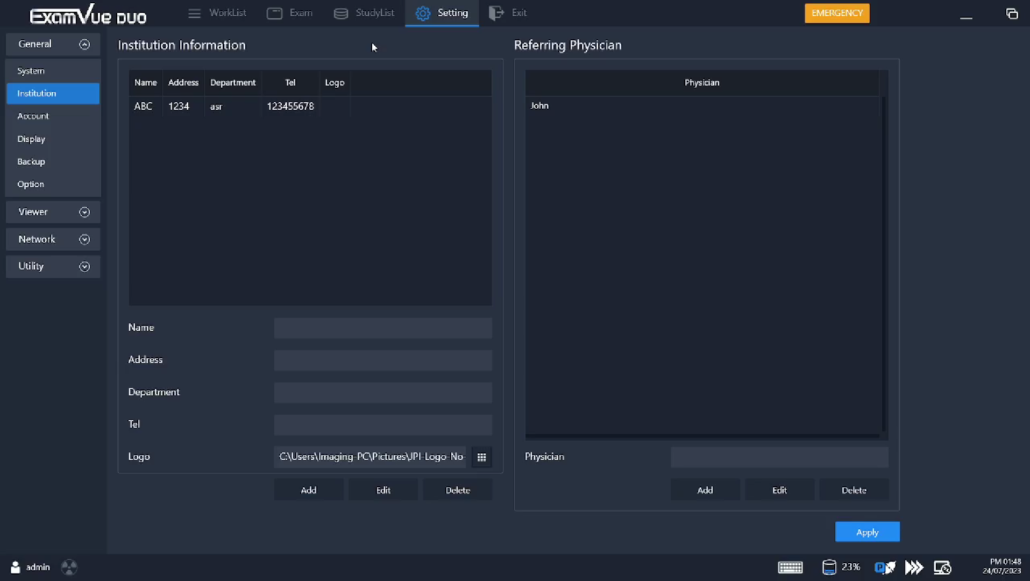Screen dimensions: 1030x581
Task: Apply the institution settings
Action: [866, 531]
